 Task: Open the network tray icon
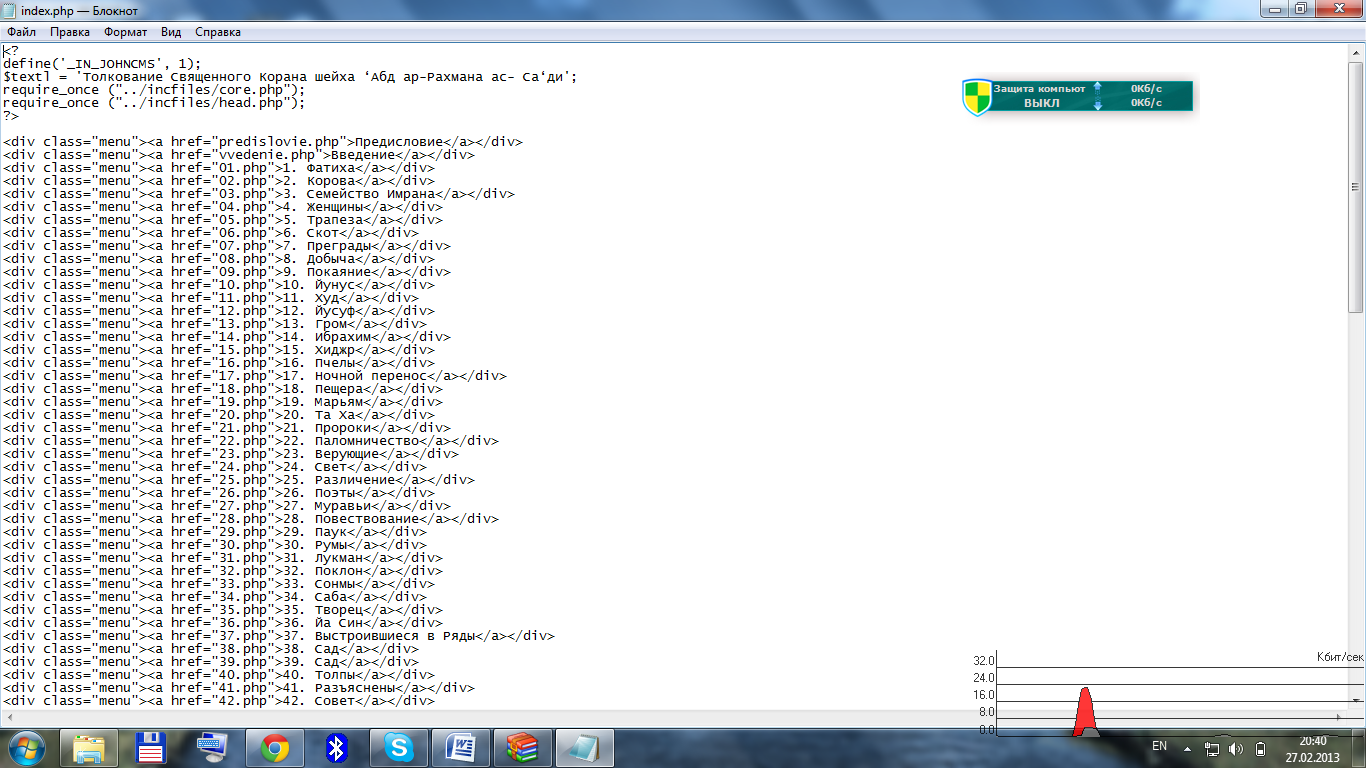click(x=1212, y=748)
